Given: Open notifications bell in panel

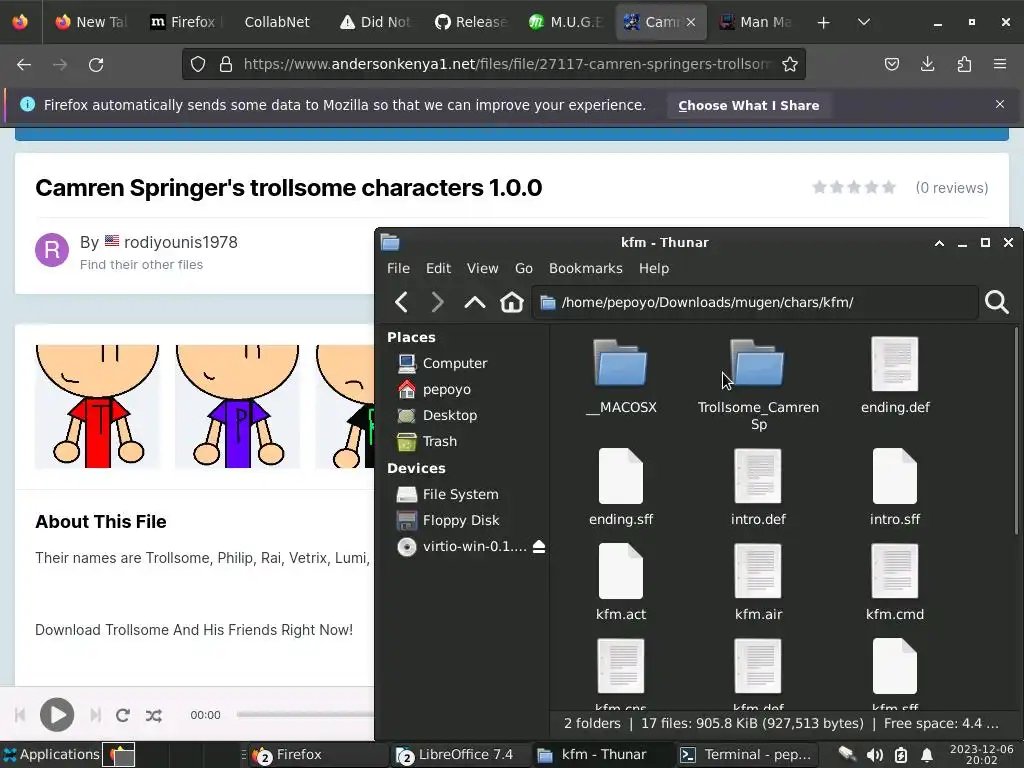Looking at the screenshot, I should [926, 755].
